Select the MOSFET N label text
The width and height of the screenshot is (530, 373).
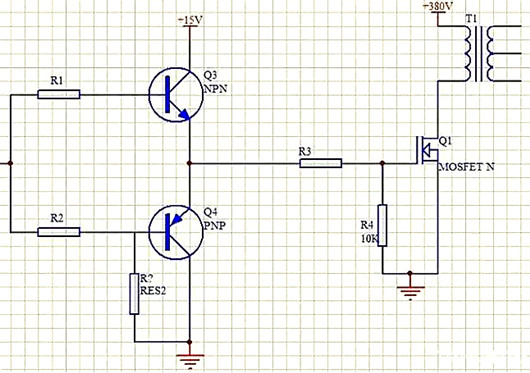click(466, 167)
